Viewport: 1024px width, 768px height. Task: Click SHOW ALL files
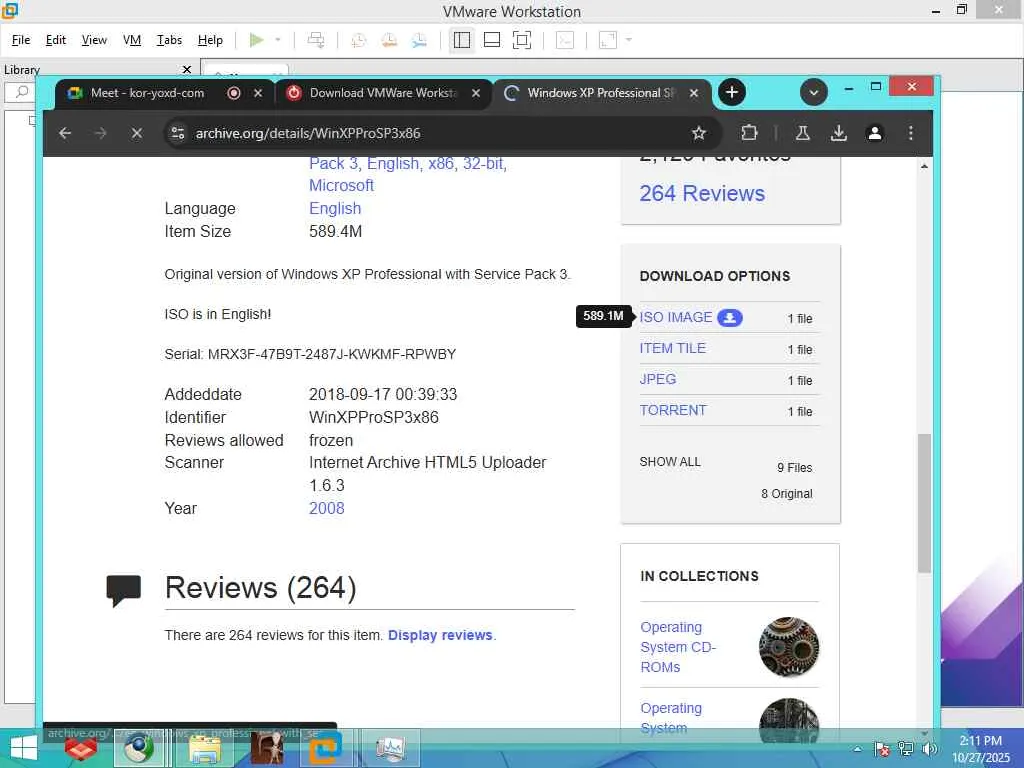pyautogui.click(x=670, y=462)
